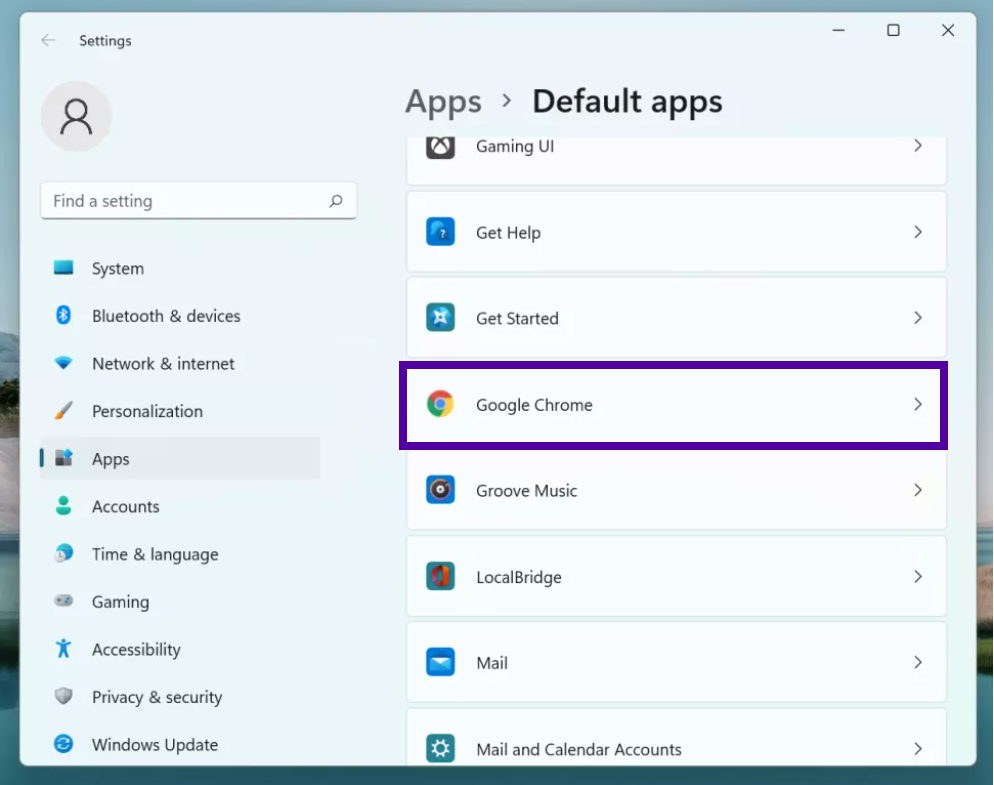This screenshot has width=994, height=785.
Task: Select the Time & language label
Action: tap(155, 554)
